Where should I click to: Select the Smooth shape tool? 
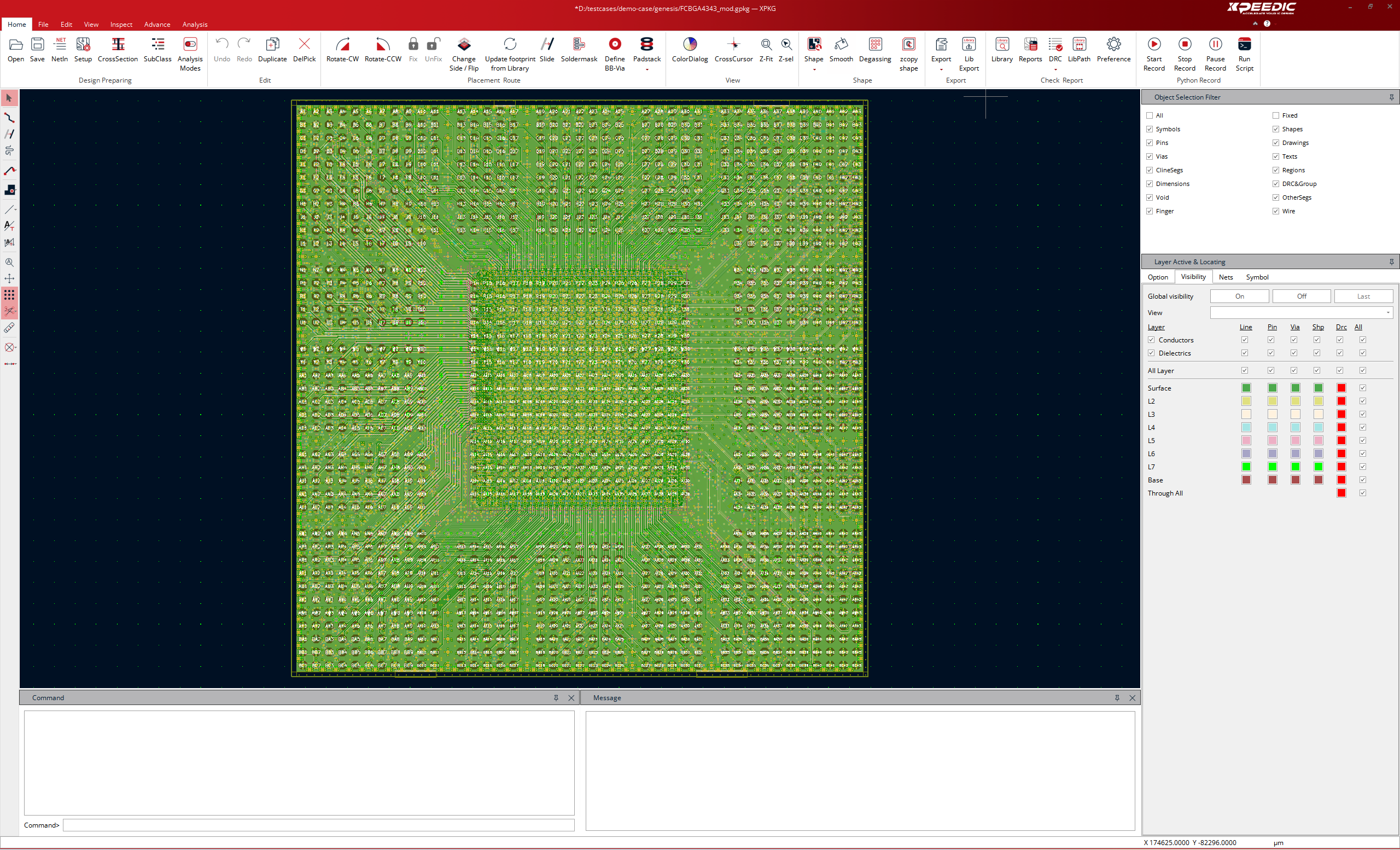[841, 51]
